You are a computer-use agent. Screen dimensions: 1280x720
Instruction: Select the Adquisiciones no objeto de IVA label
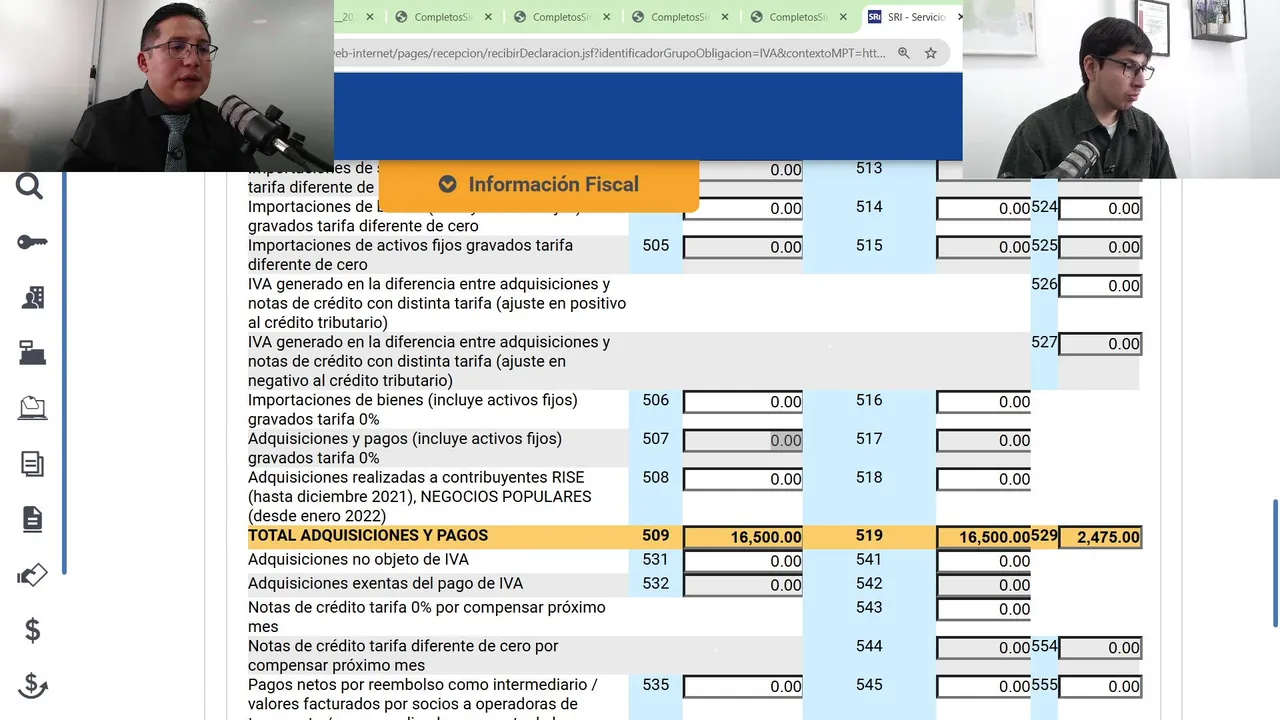(x=358, y=560)
